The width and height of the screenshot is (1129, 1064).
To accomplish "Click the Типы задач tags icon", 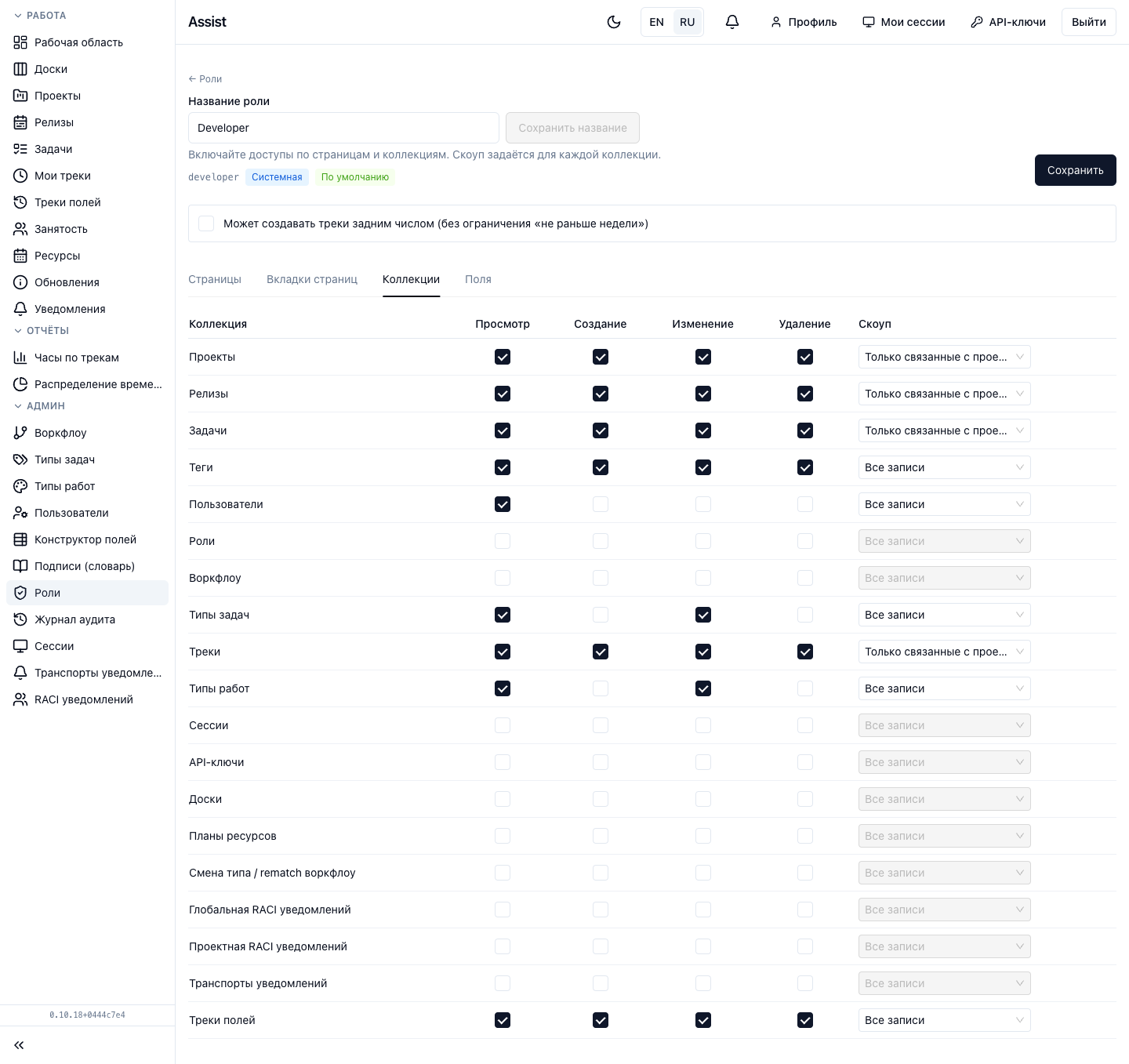I will pyautogui.click(x=20, y=459).
